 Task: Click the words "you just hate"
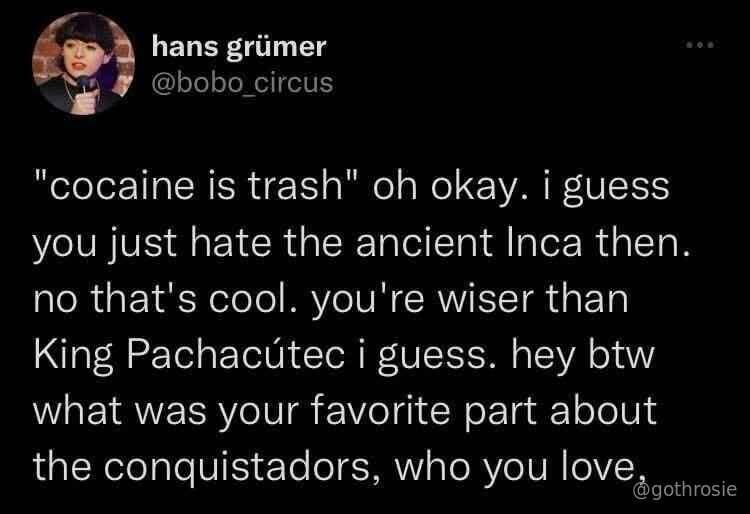tap(153, 243)
